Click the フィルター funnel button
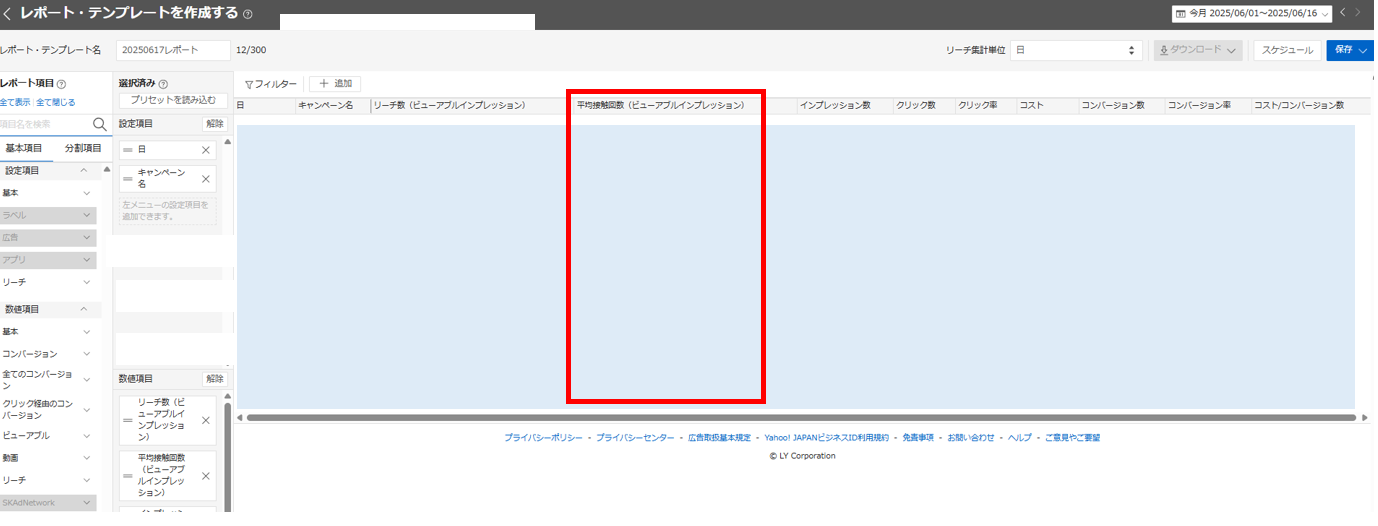Screen dimensions: 1378x526 pyautogui.click(x=271, y=84)
